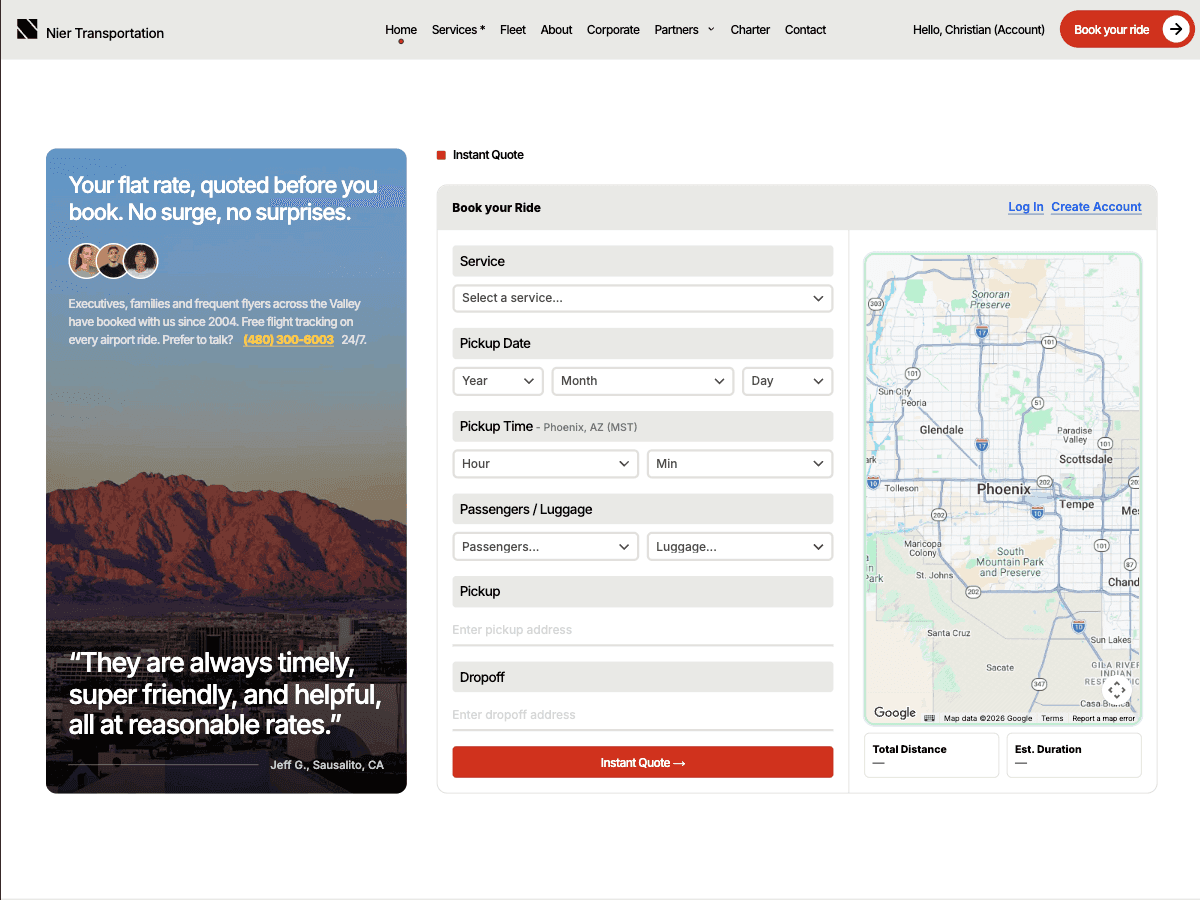Open the Services menu item
The height and width of the screenshot is (900, 1200).
[x=458, y=30]
